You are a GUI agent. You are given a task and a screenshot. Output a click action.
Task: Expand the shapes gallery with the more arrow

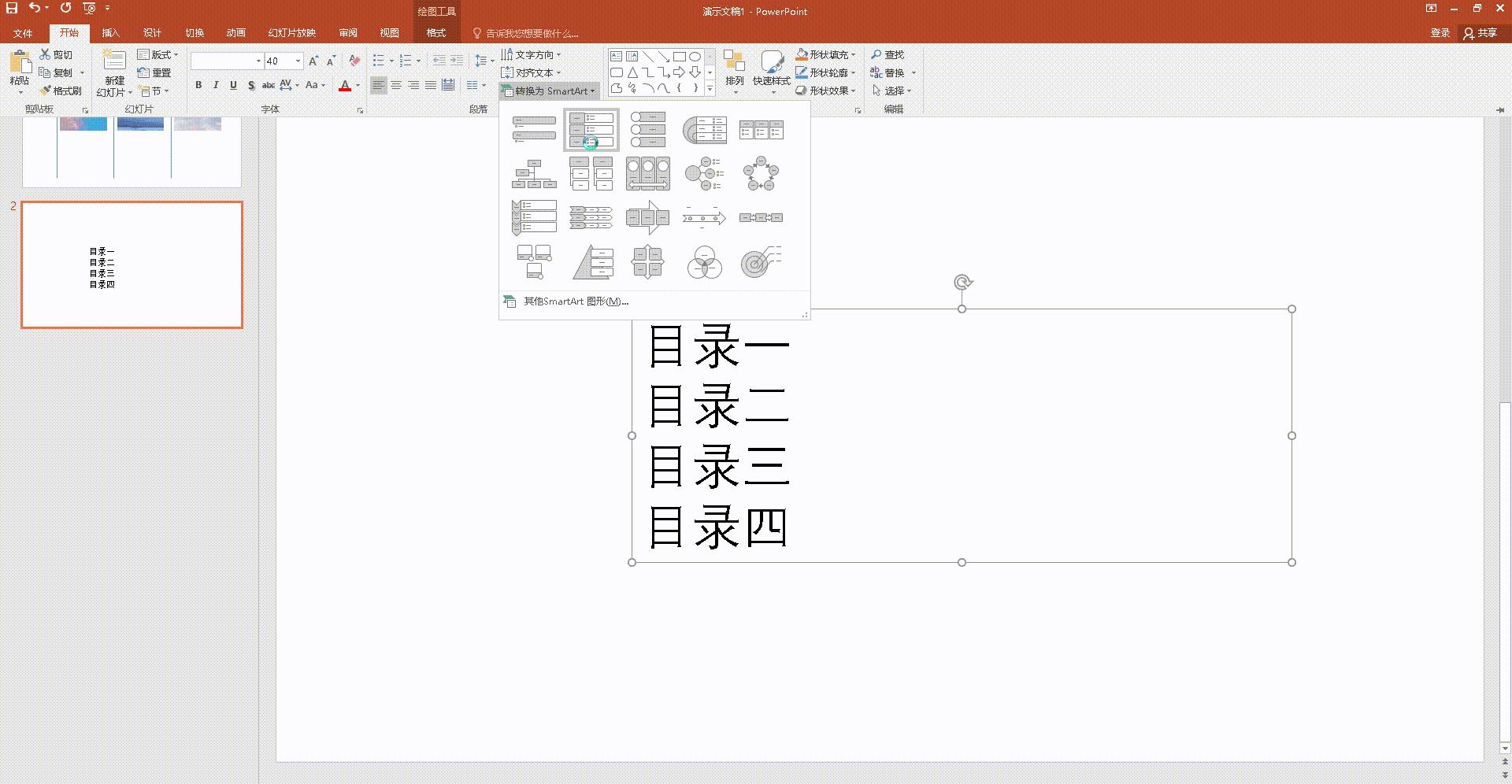click(710, 89)
